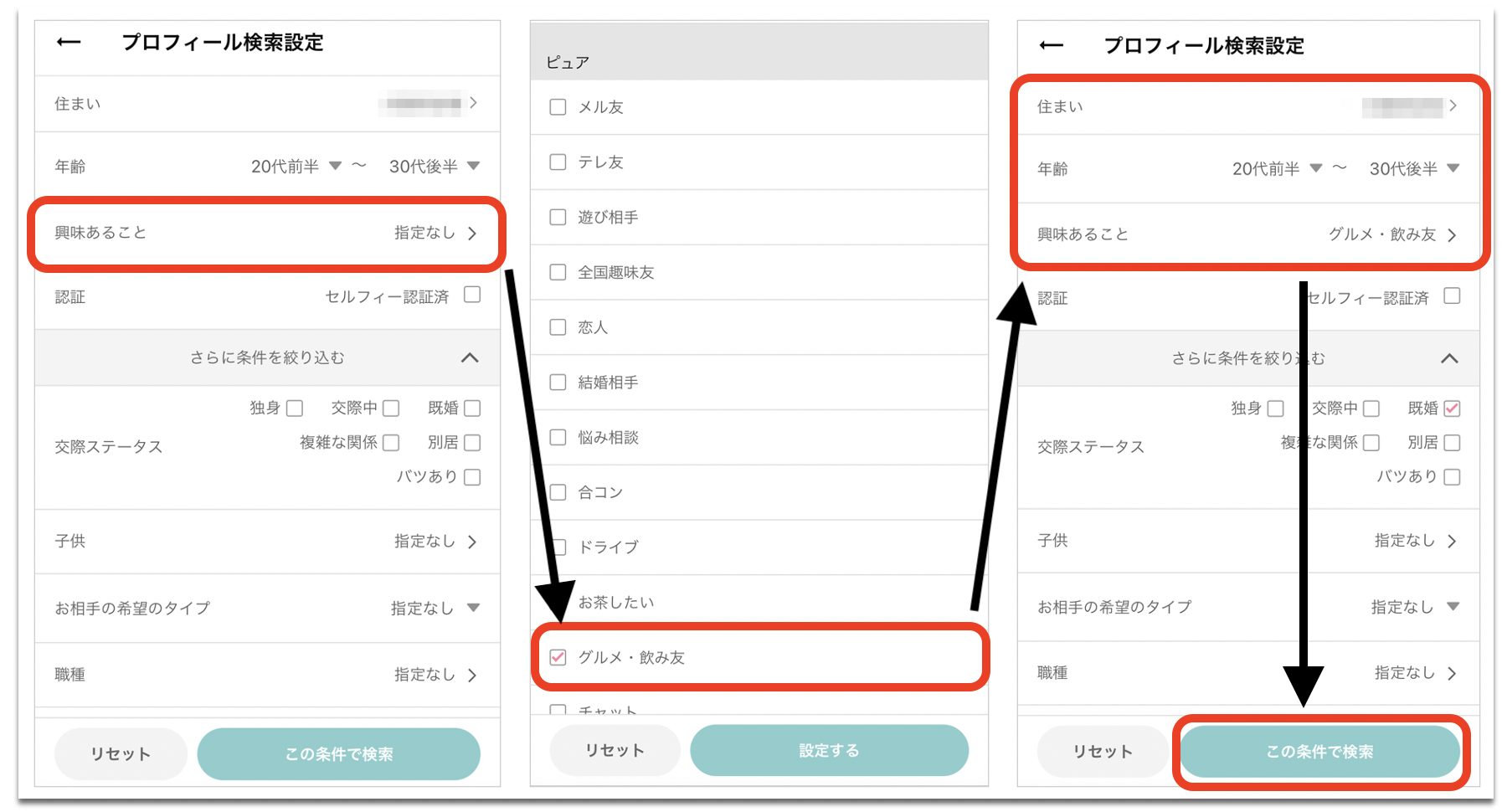Open 子供 chevron in right panel
Image resolution: width=1507 pixels, height=812 pixels.
pyautogui.click(x=1452, y=542)
